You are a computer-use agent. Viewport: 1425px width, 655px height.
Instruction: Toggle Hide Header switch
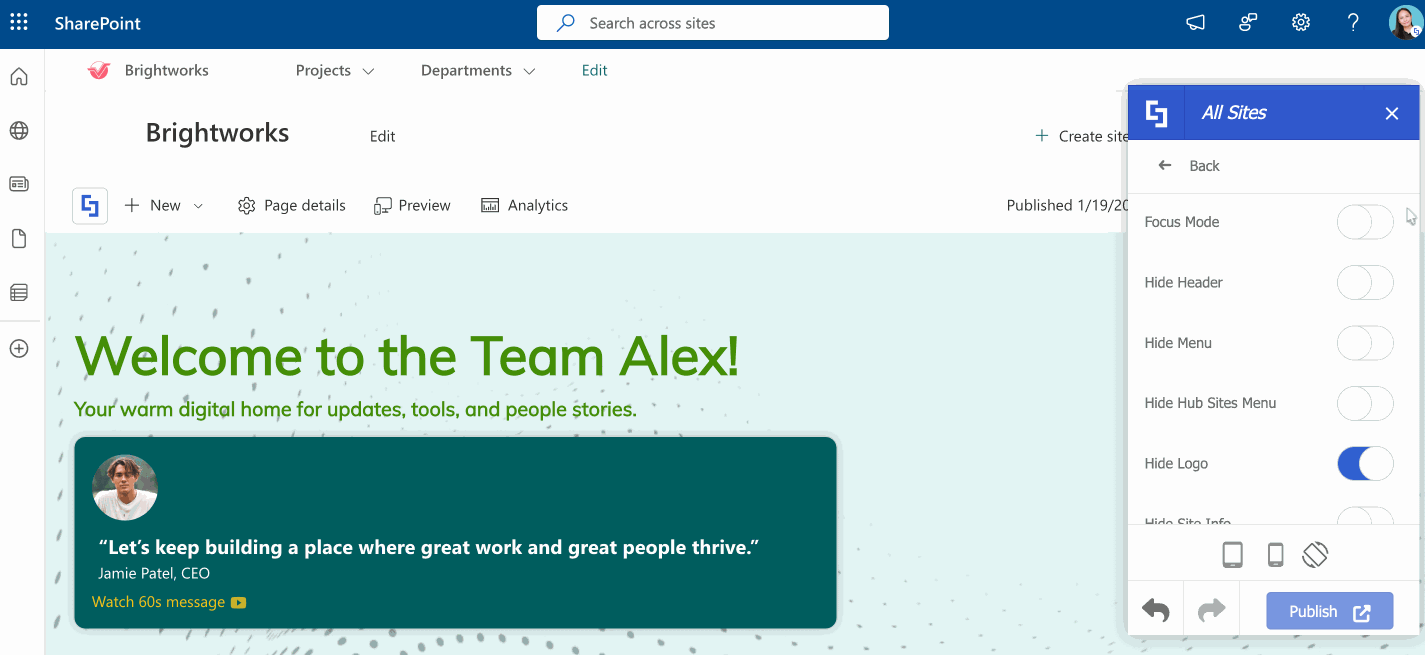point(1365,282)
